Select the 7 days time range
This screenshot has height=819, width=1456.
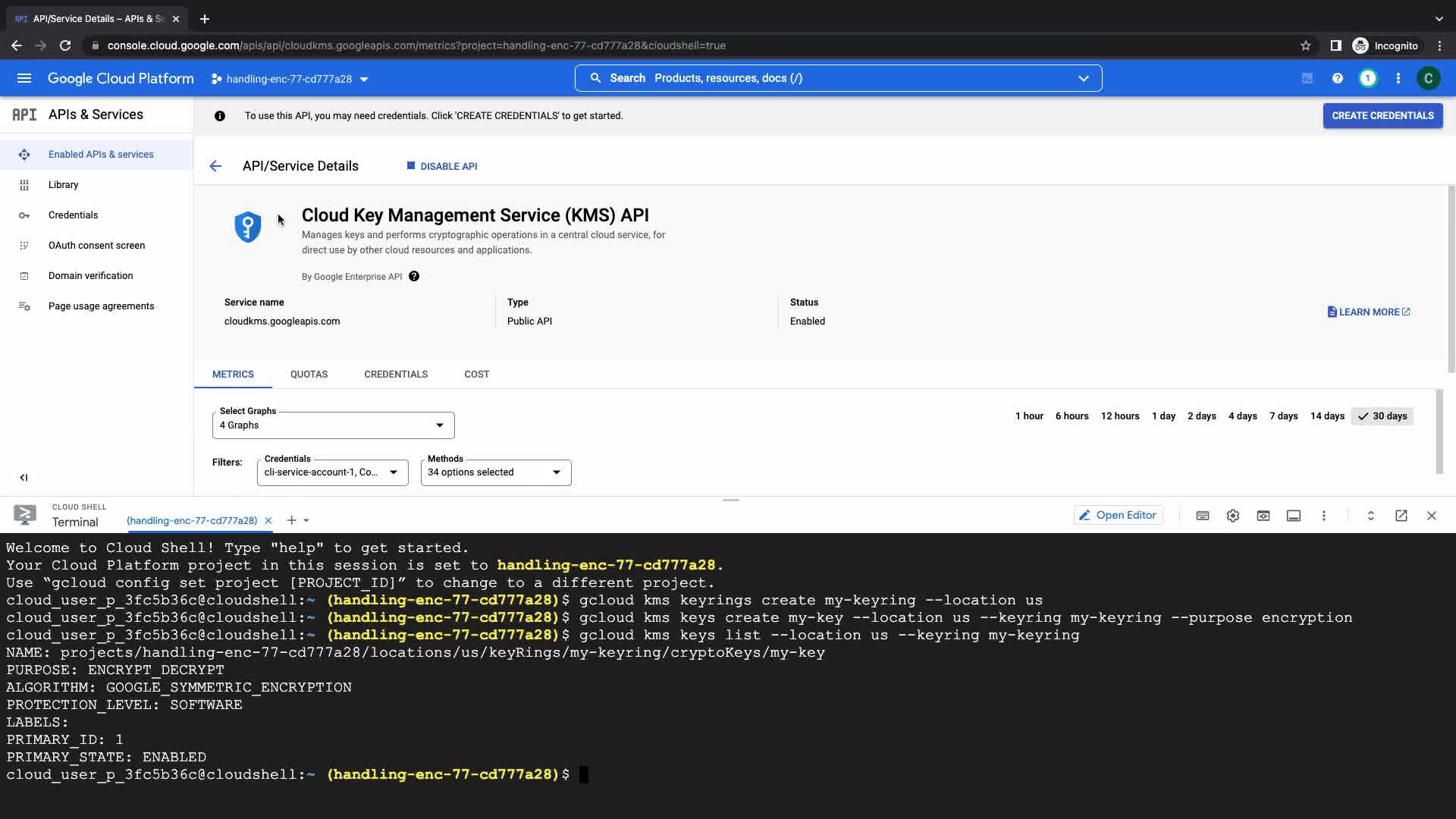click(1283, 416)
